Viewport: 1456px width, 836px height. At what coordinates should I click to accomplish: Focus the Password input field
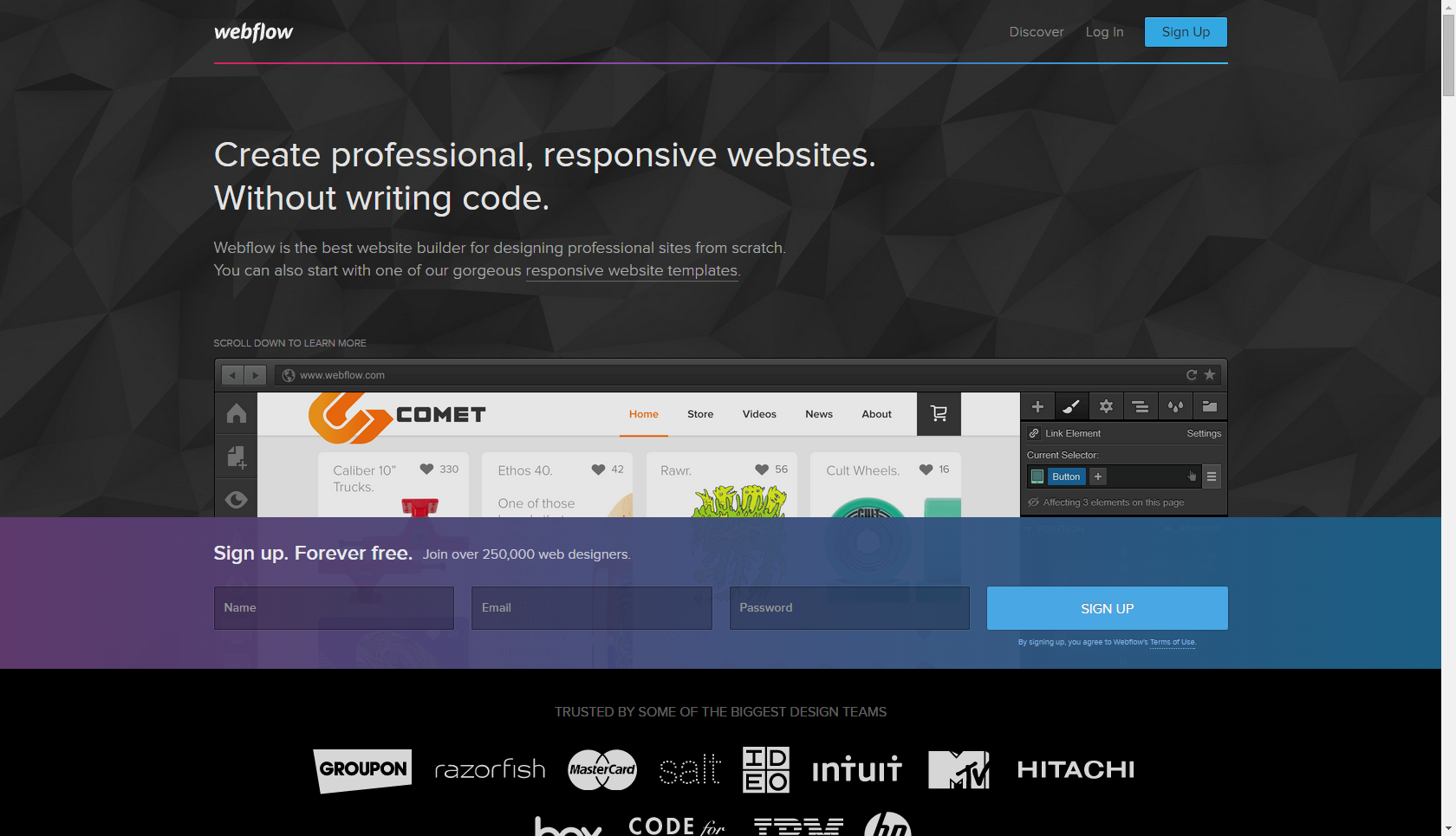849,608
